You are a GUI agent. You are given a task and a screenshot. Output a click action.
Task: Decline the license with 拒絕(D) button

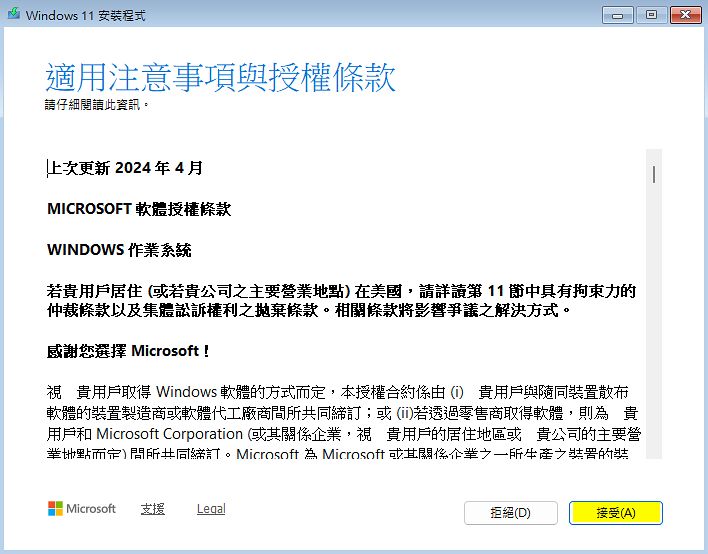[511, 513]
